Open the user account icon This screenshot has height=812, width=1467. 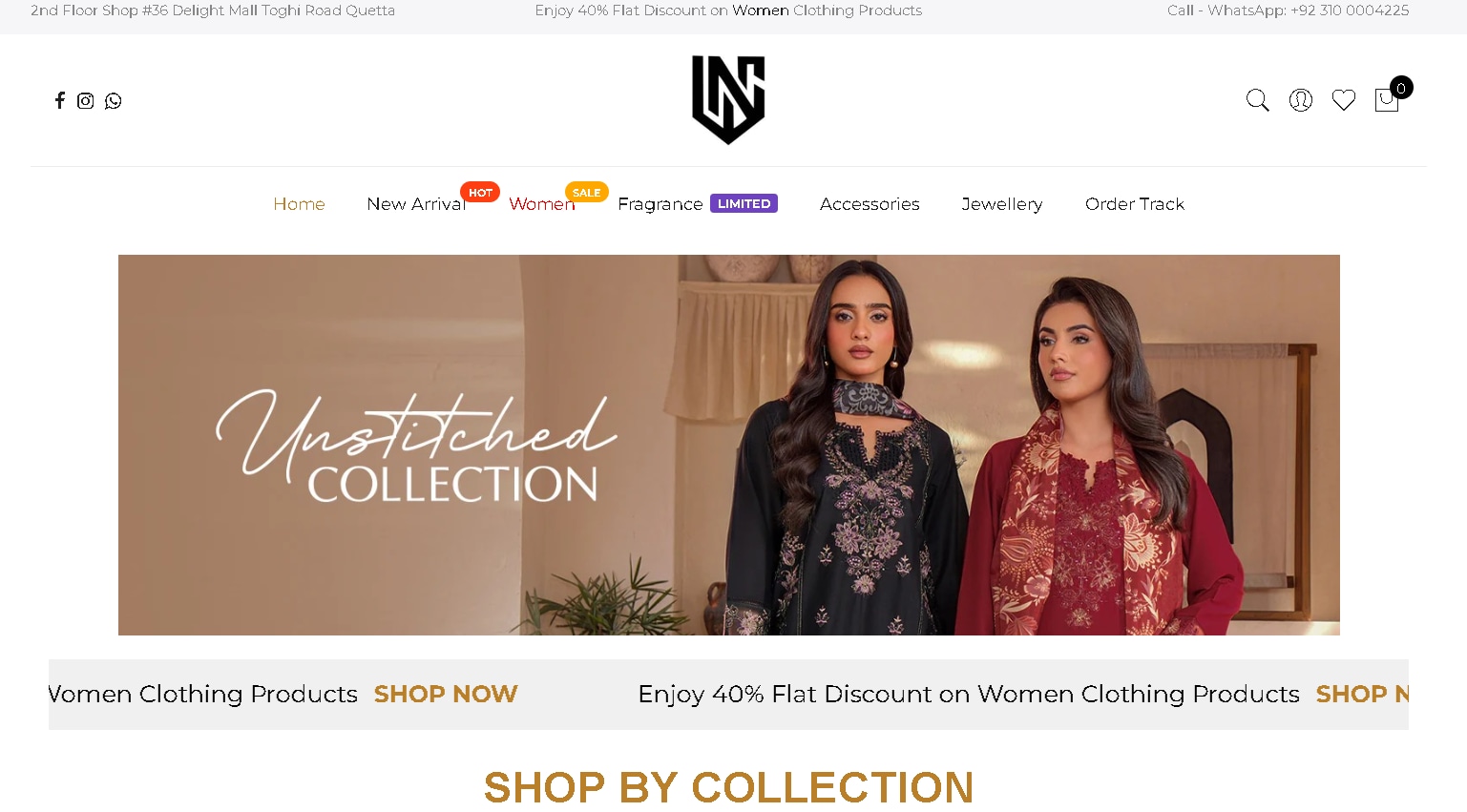[1301, 100]
